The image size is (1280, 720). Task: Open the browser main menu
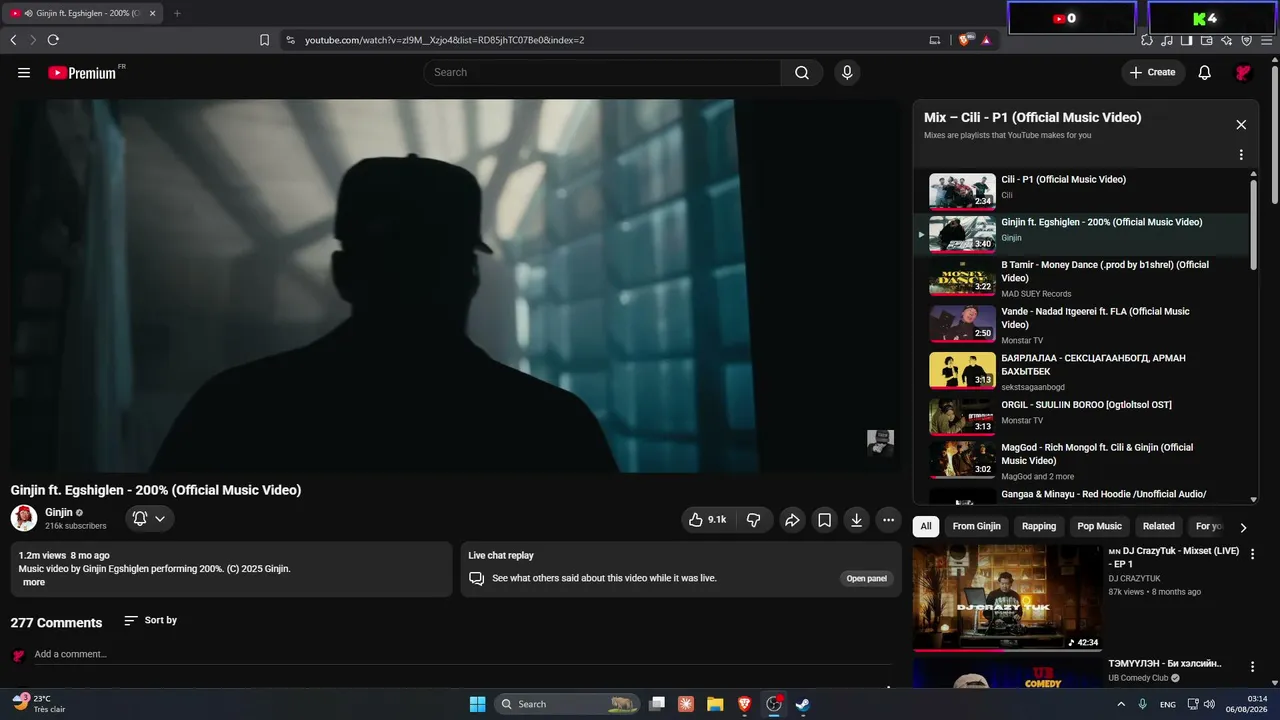click(1266, 40)
